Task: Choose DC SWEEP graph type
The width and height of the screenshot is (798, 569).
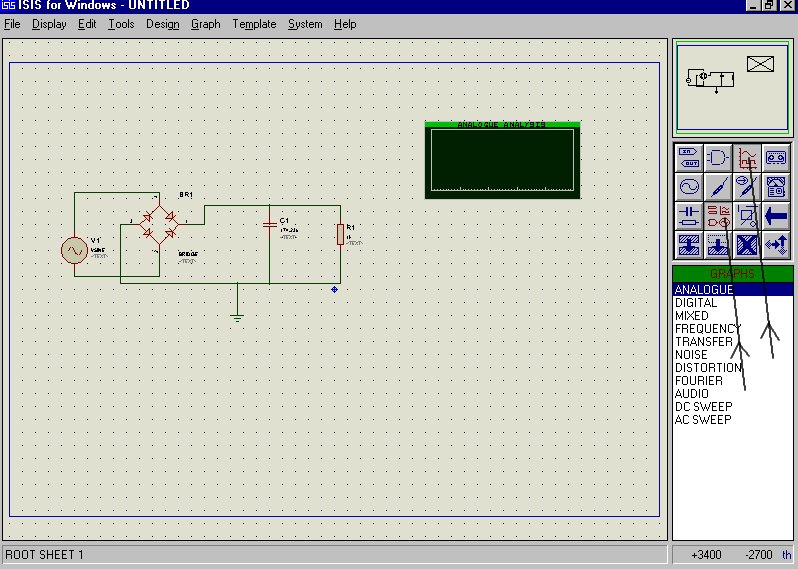Action: pyautogui.click(x=703, y=407)
